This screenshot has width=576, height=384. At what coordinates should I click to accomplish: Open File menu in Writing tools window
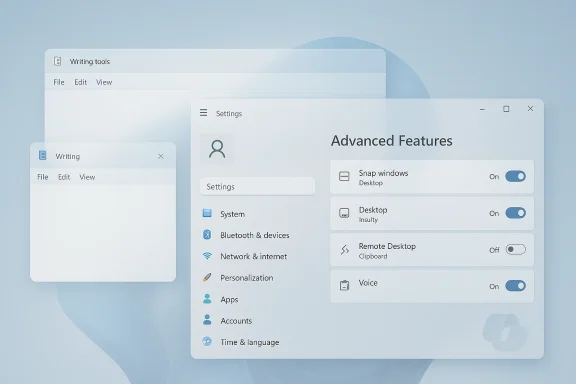[59, 82]
